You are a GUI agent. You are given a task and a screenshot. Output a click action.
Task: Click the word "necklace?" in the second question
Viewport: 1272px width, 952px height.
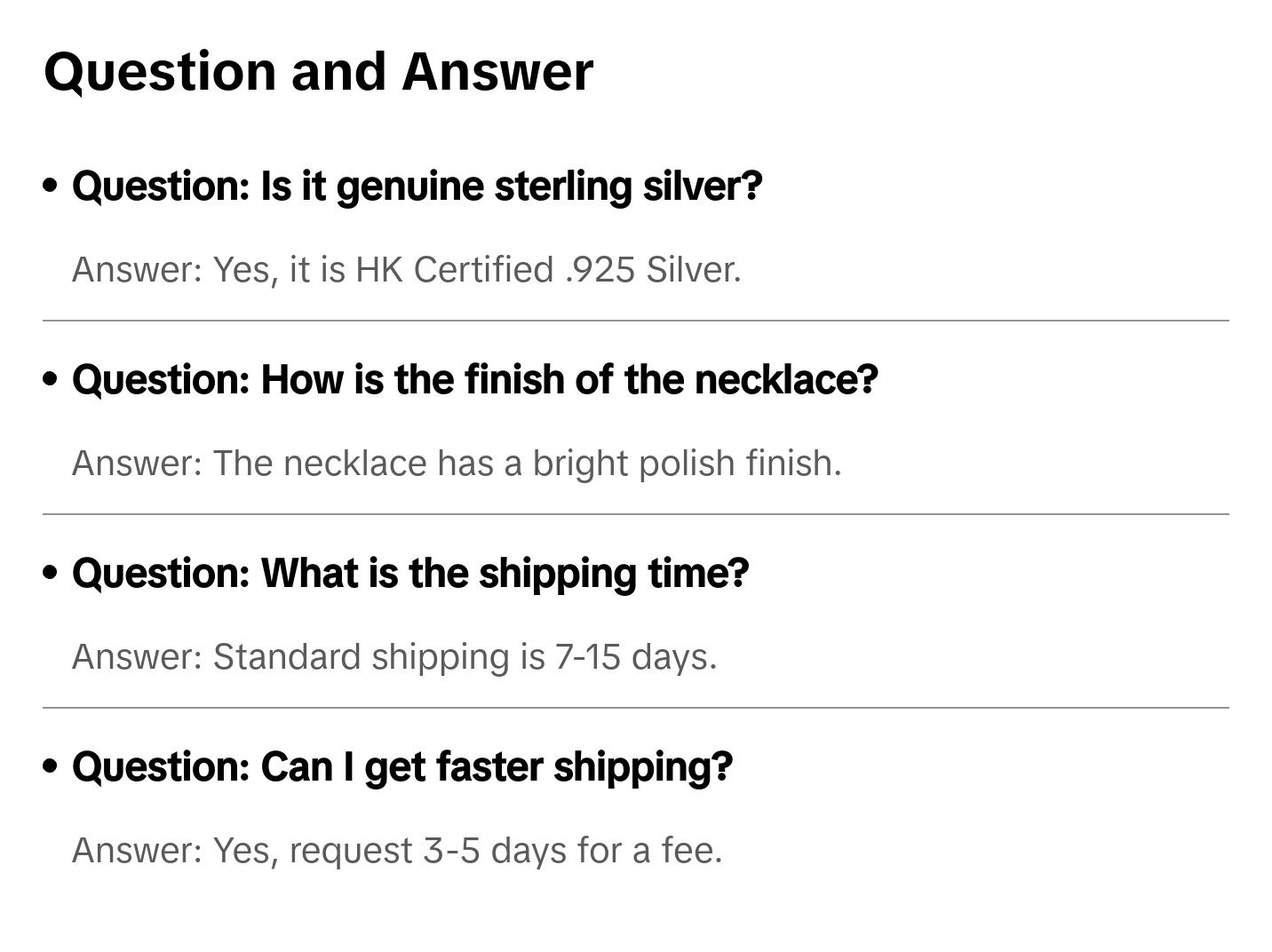786,380
